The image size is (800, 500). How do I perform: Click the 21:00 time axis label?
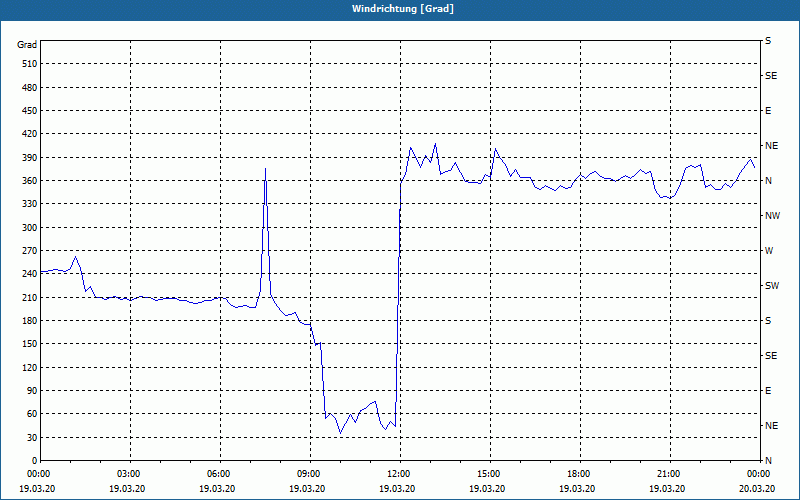(667, 474)
